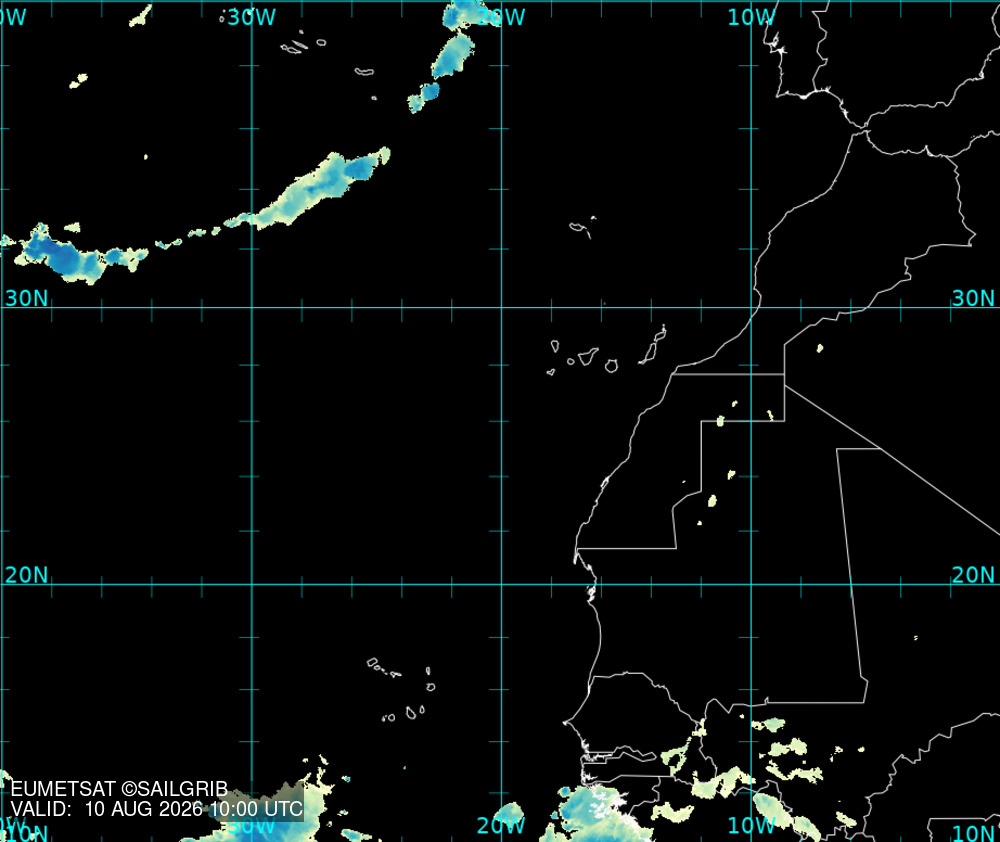This screenshot has height=842, width=1000.
Task: Click the VALID 10 AUG 2026 timestamp
Action: coord(156,809)
